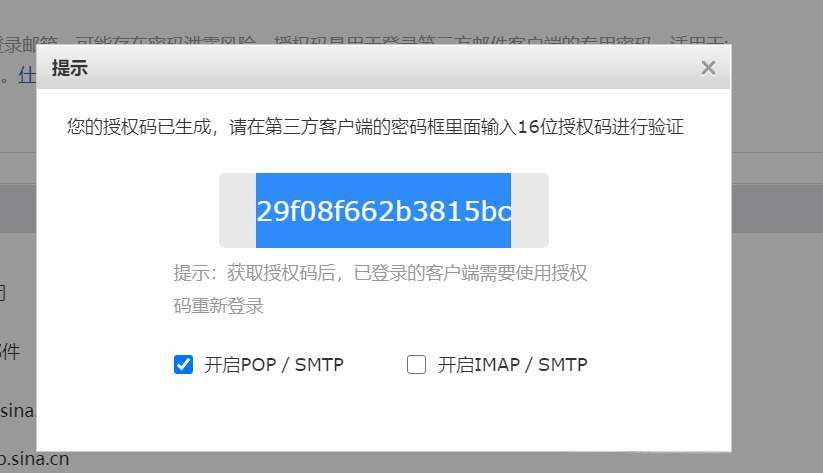Click the 开启IMAP / SMTP label text
Viewport: 823px width, 473px height.
513,364
